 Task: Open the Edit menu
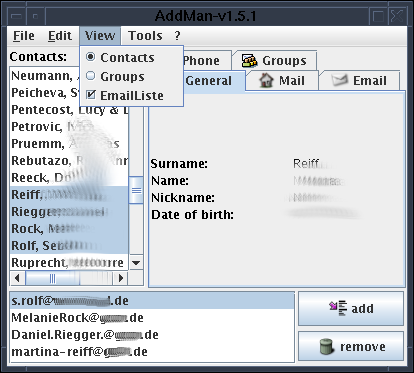[60, 36]
